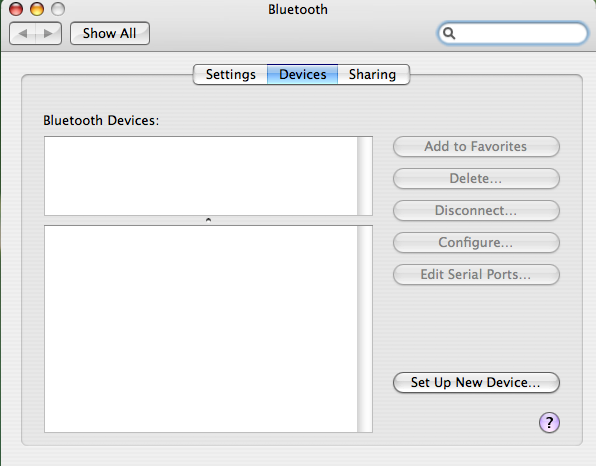Click the Add to Favorites button
This screenshot has width=596, height=466.
click(476, 146)
